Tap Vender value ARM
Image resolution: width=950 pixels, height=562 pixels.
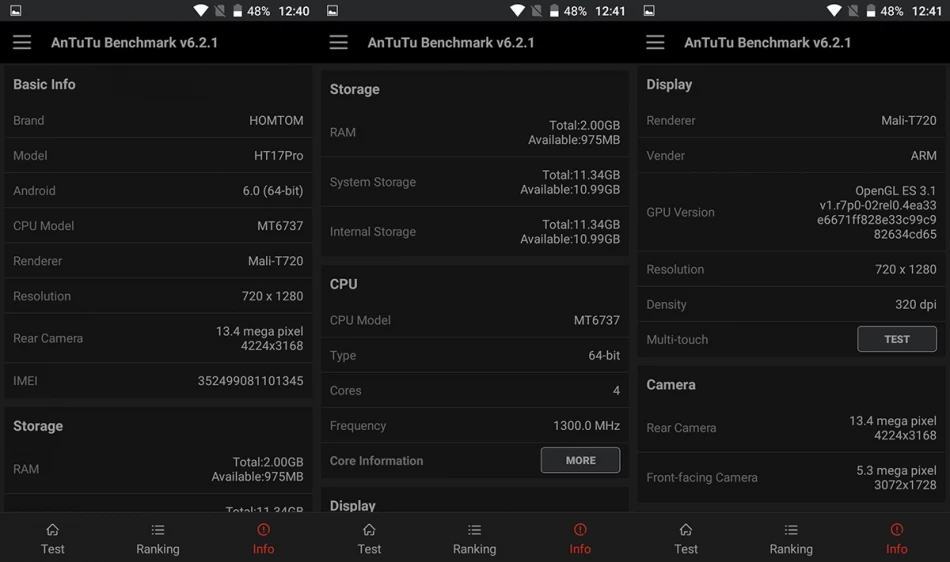(923, 156)
